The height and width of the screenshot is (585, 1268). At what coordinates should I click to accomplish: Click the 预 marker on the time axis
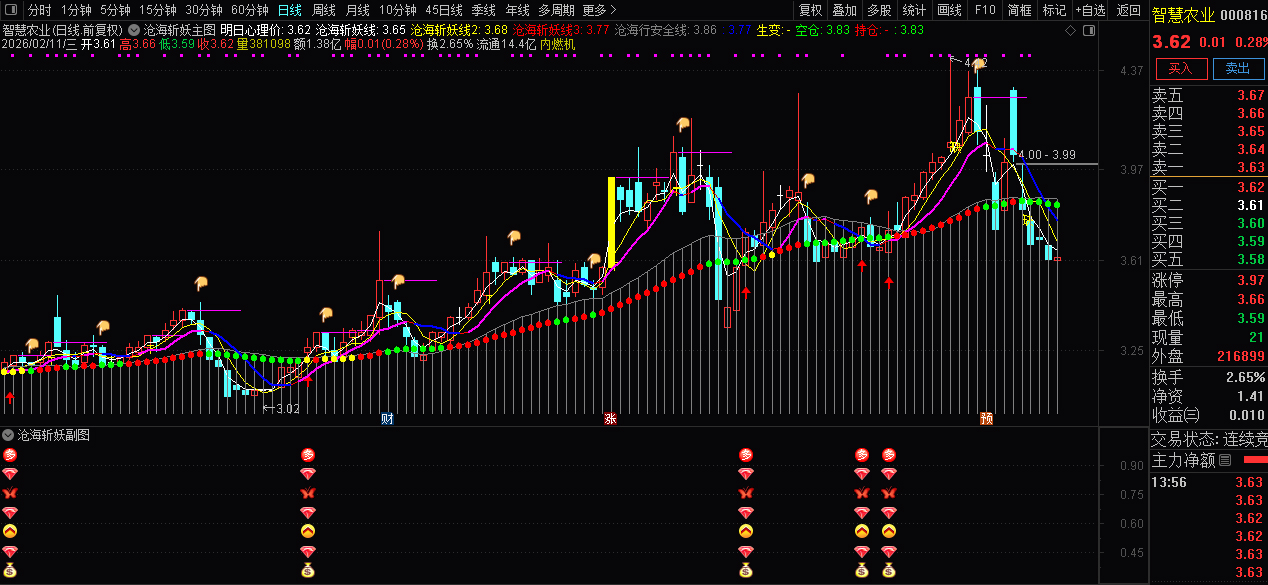pyautogui.click(x=986, y=419)
